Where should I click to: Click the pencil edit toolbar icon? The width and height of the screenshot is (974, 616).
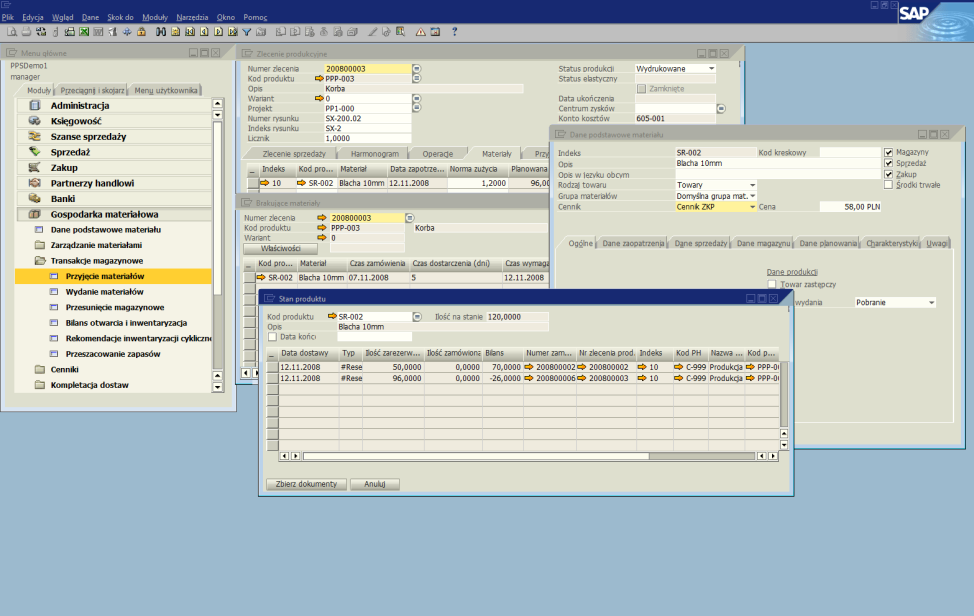373,32
